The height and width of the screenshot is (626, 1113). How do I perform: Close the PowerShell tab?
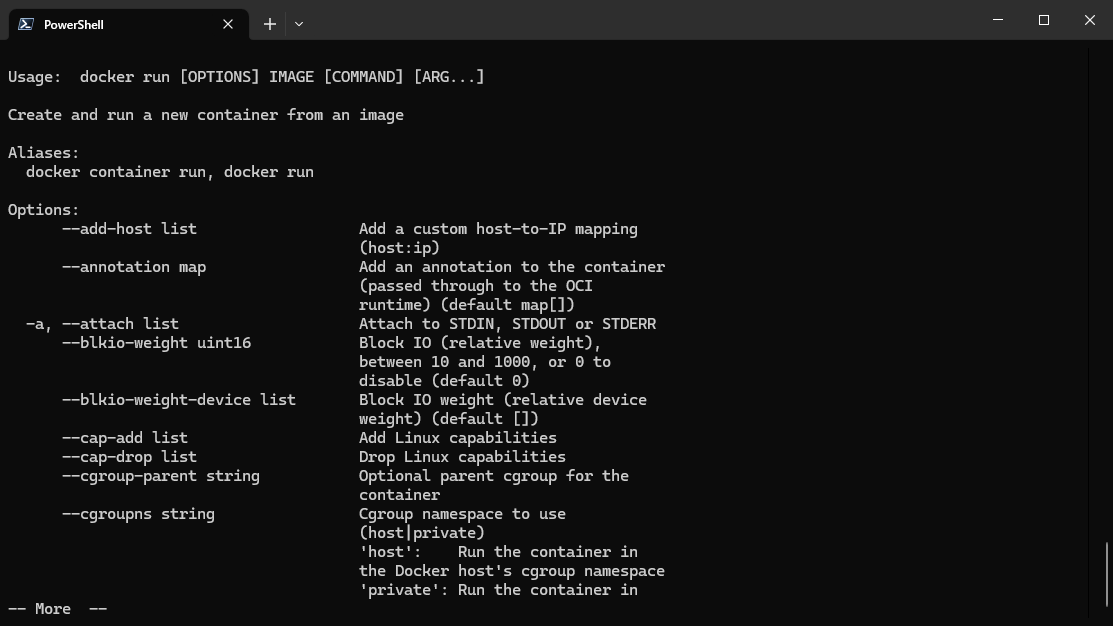pos(228,24)
